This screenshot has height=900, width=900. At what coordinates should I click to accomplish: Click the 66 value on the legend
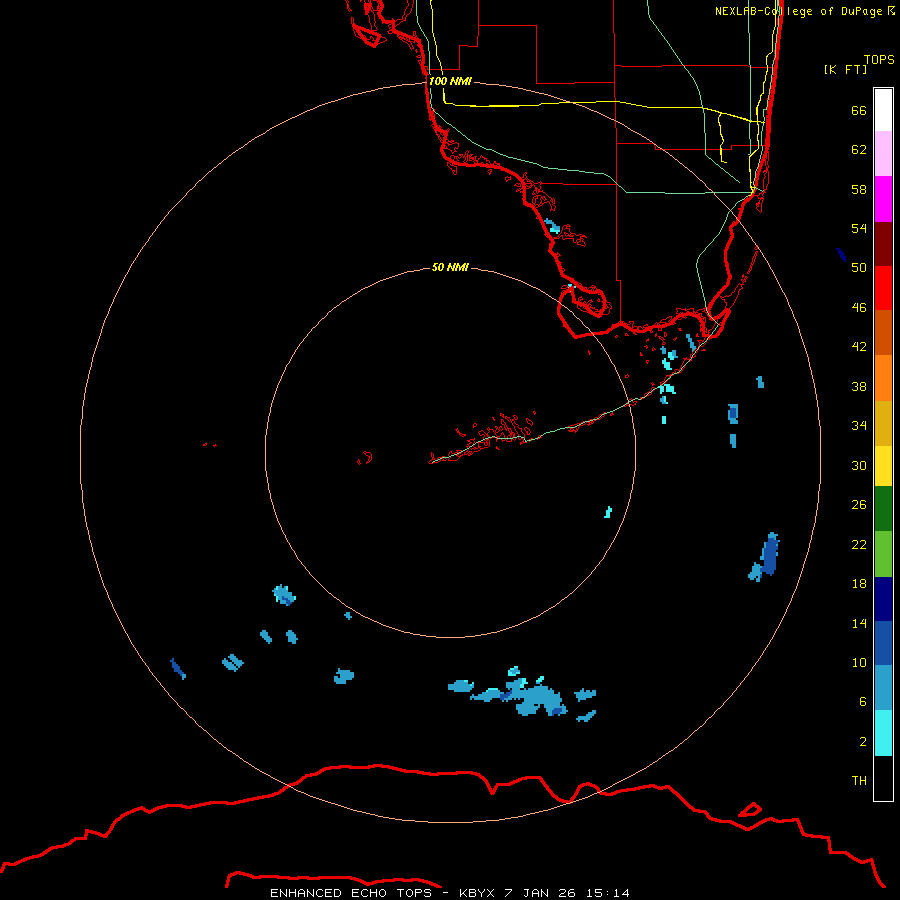(859, 110)
